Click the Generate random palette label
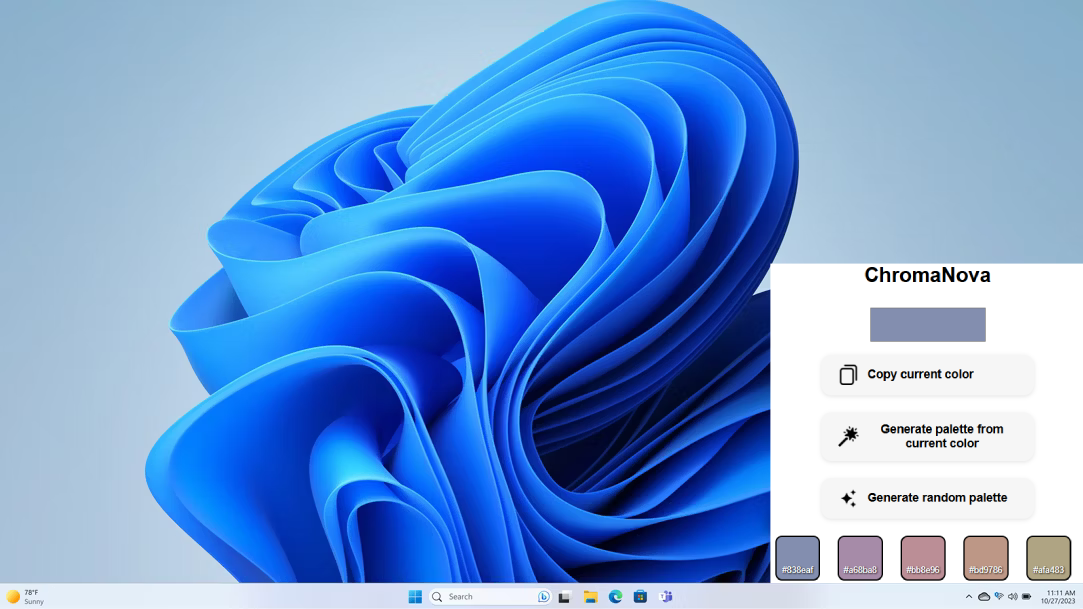 click(937, 498)
